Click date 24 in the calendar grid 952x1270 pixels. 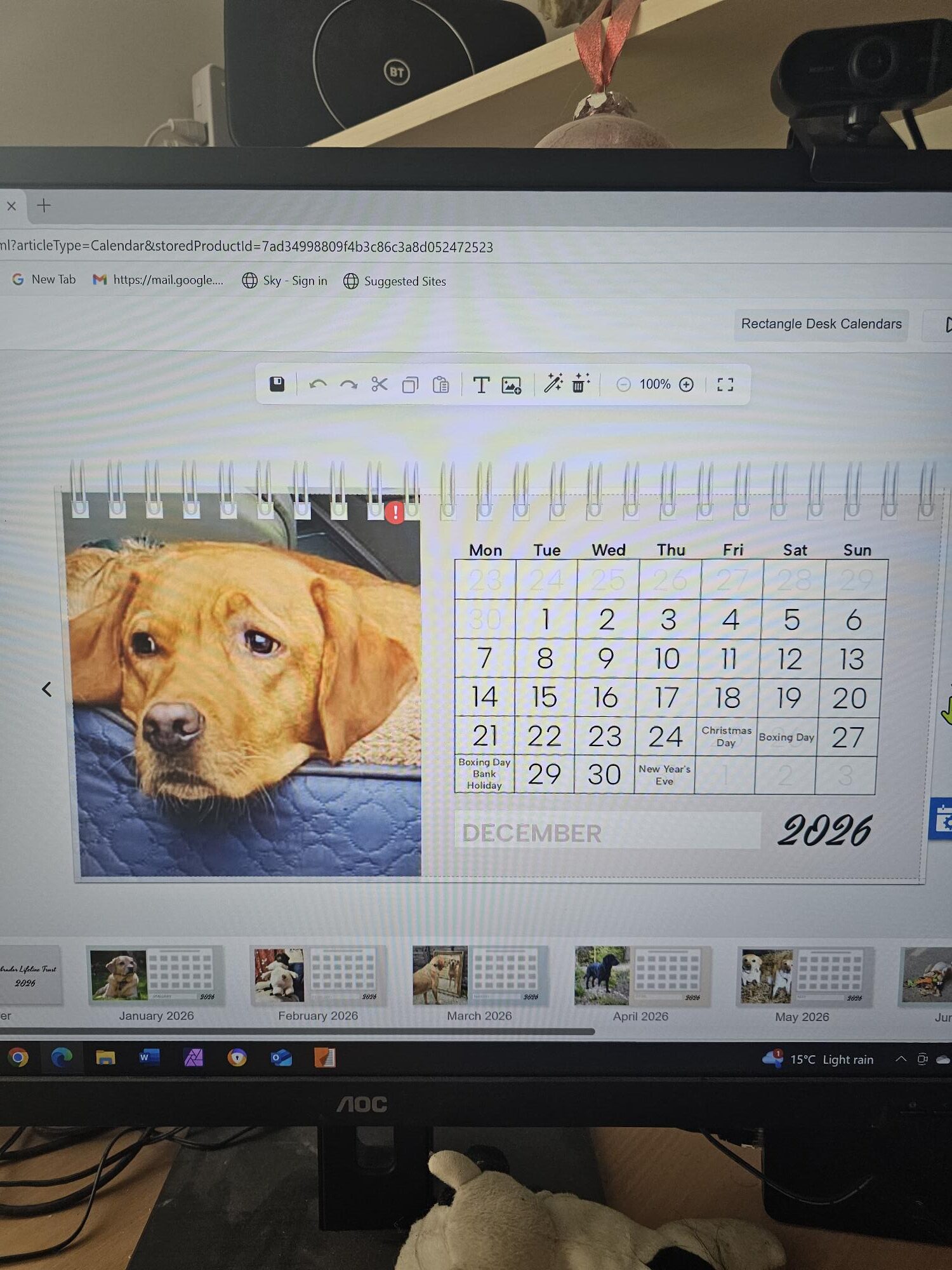tap(665, 737)
